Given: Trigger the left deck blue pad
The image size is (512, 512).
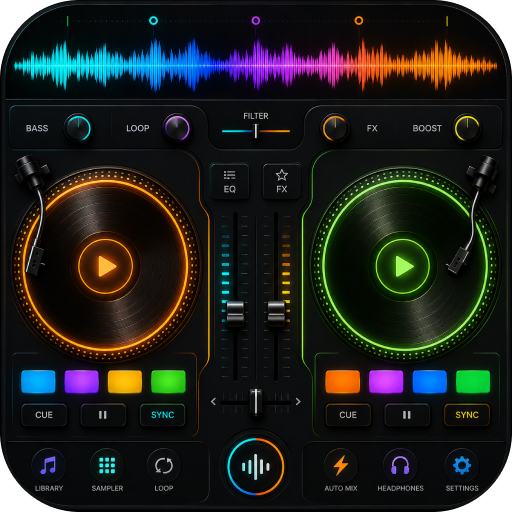Looking at the screenshot, I should coord(38,382).
